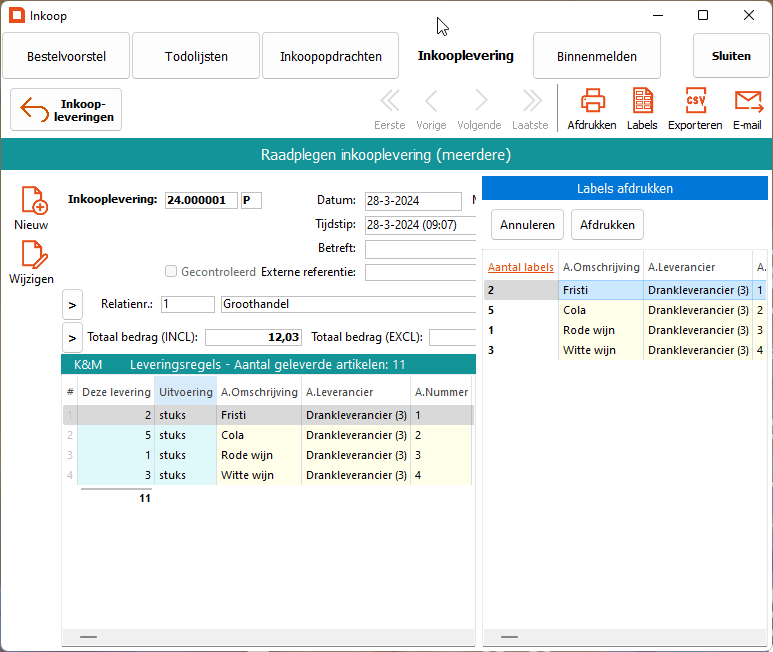This screenshot has width=773, height=652.
Task: Click Deze levering column header
Action: (116, 392)
